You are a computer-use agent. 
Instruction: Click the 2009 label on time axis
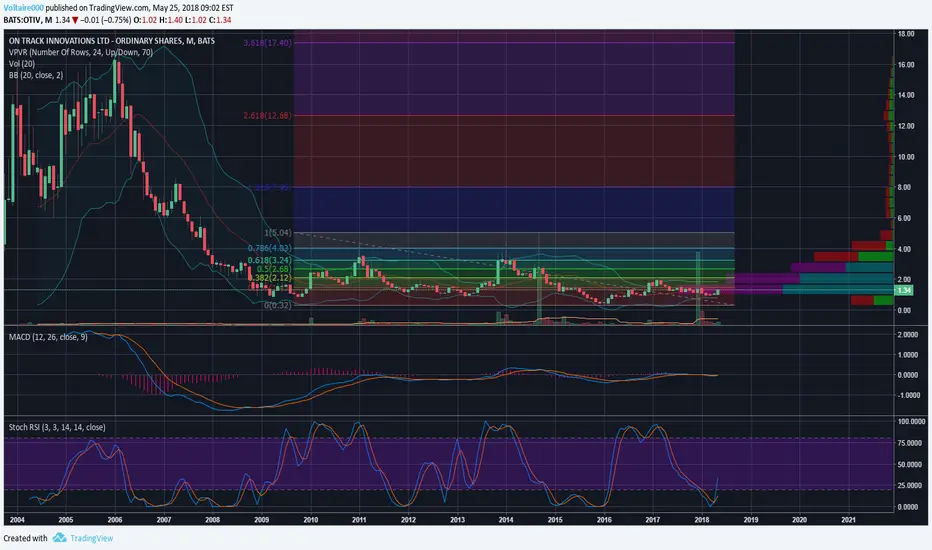(262, 520)
